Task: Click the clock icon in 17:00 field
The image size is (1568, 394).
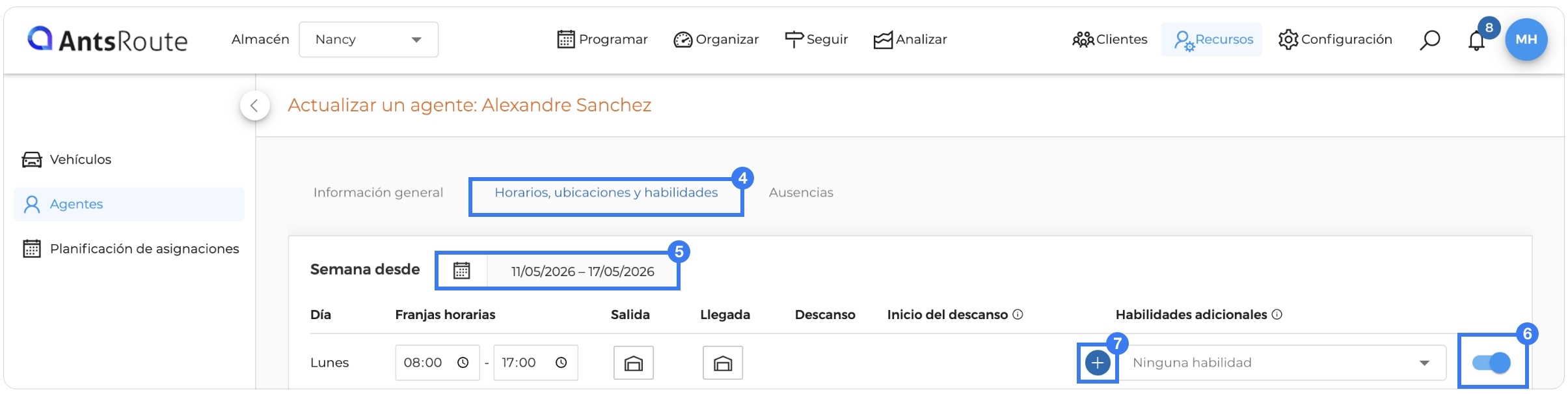Action: point(561,363)
